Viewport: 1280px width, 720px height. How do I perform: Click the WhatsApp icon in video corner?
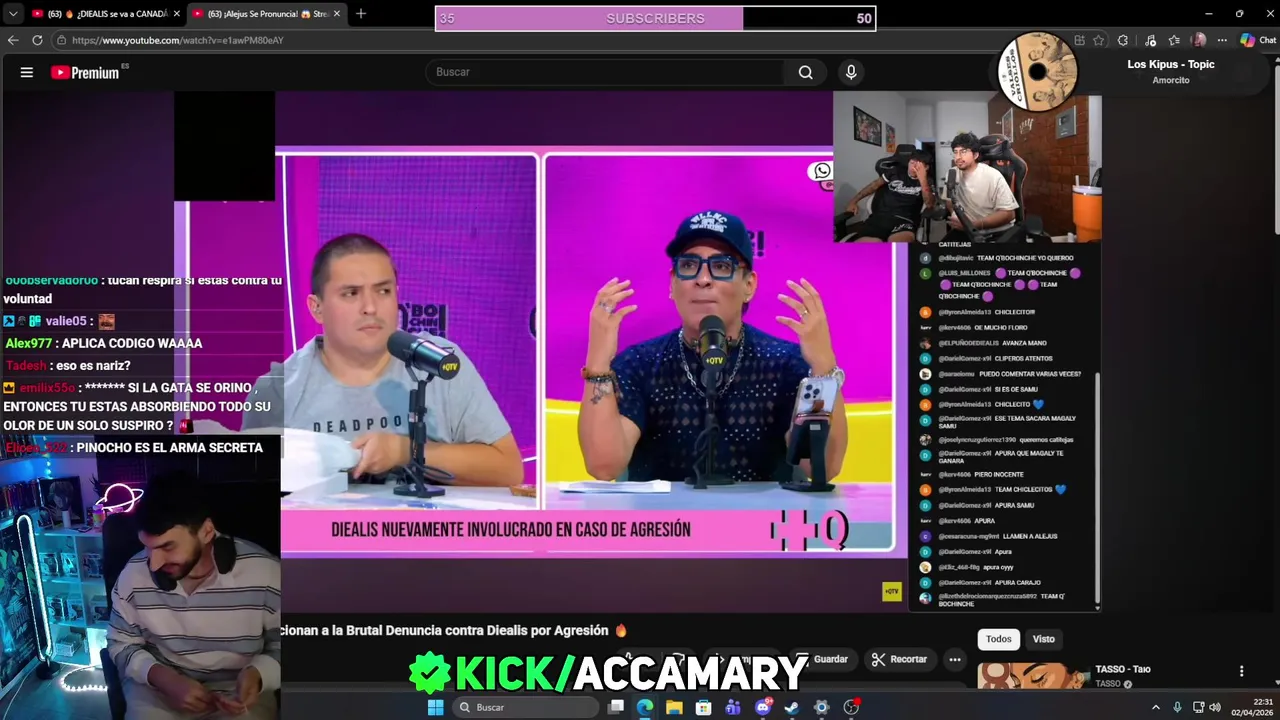tap(821, 171)
